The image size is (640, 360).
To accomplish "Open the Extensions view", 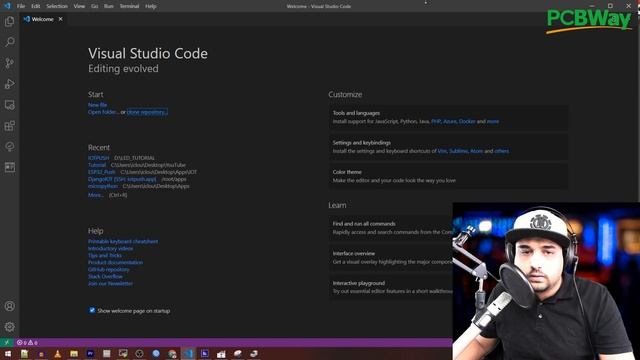I will tap(10, 126).
